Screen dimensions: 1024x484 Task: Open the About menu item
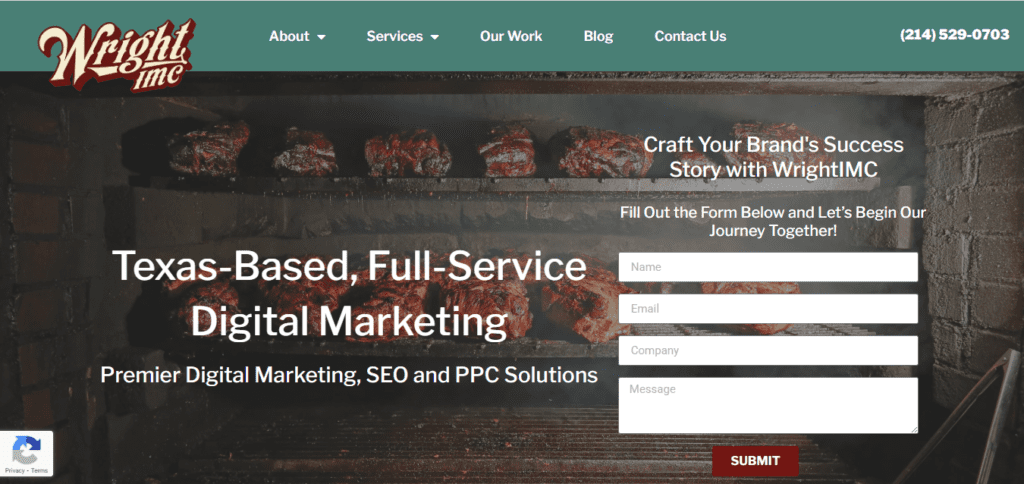point(289,37)
